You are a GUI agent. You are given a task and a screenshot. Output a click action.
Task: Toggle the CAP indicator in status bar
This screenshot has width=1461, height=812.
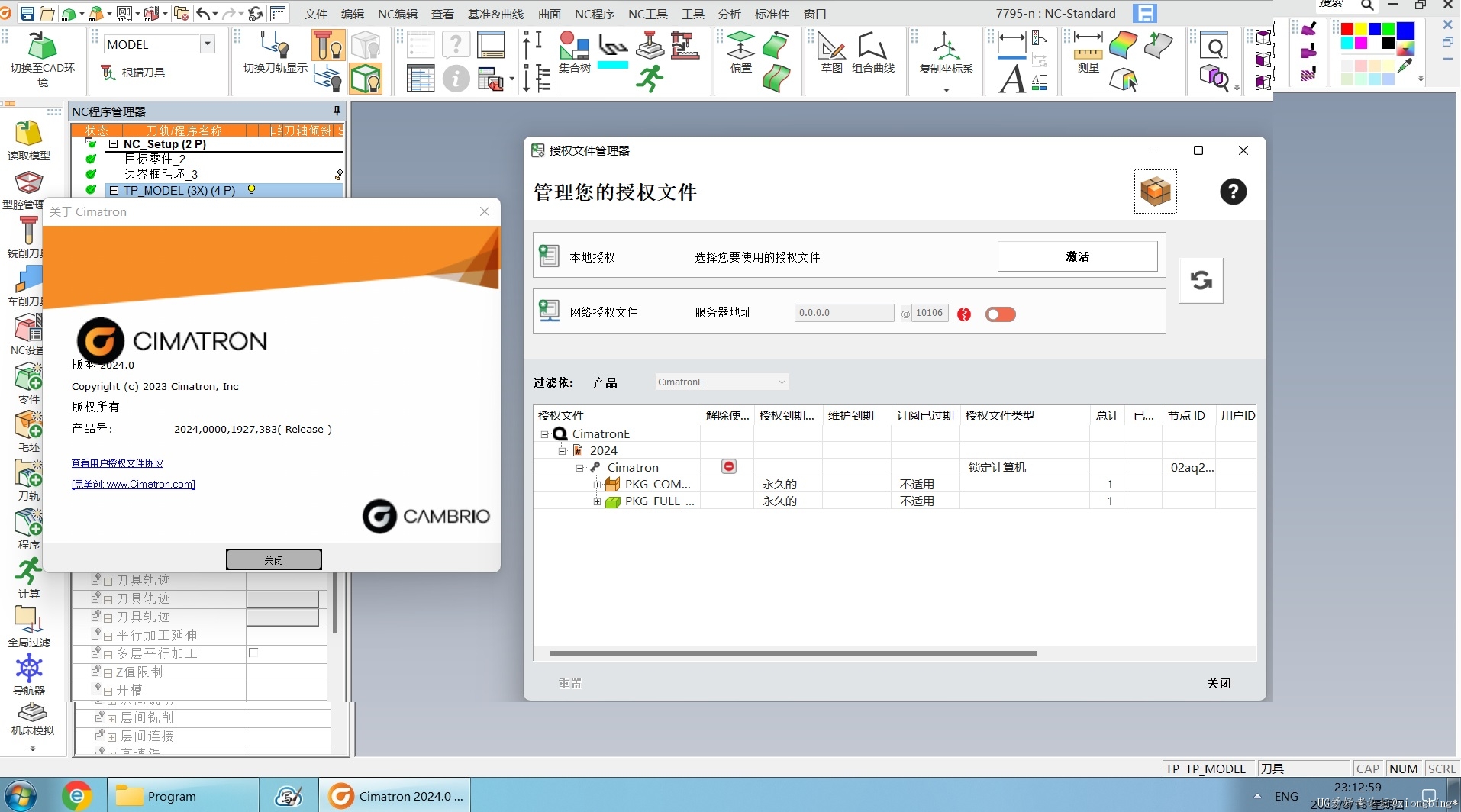click(1367, 768)
